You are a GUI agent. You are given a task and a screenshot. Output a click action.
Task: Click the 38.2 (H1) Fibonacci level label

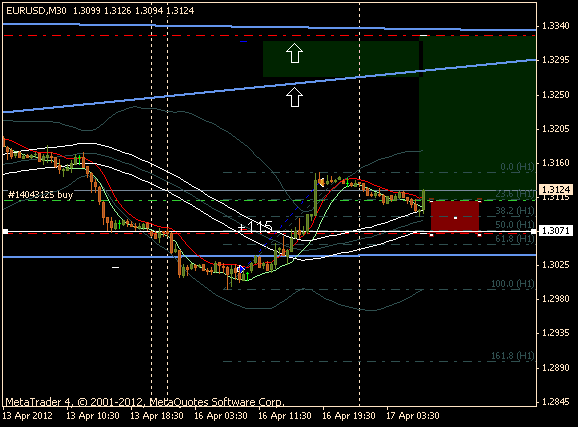click(515, 211)
